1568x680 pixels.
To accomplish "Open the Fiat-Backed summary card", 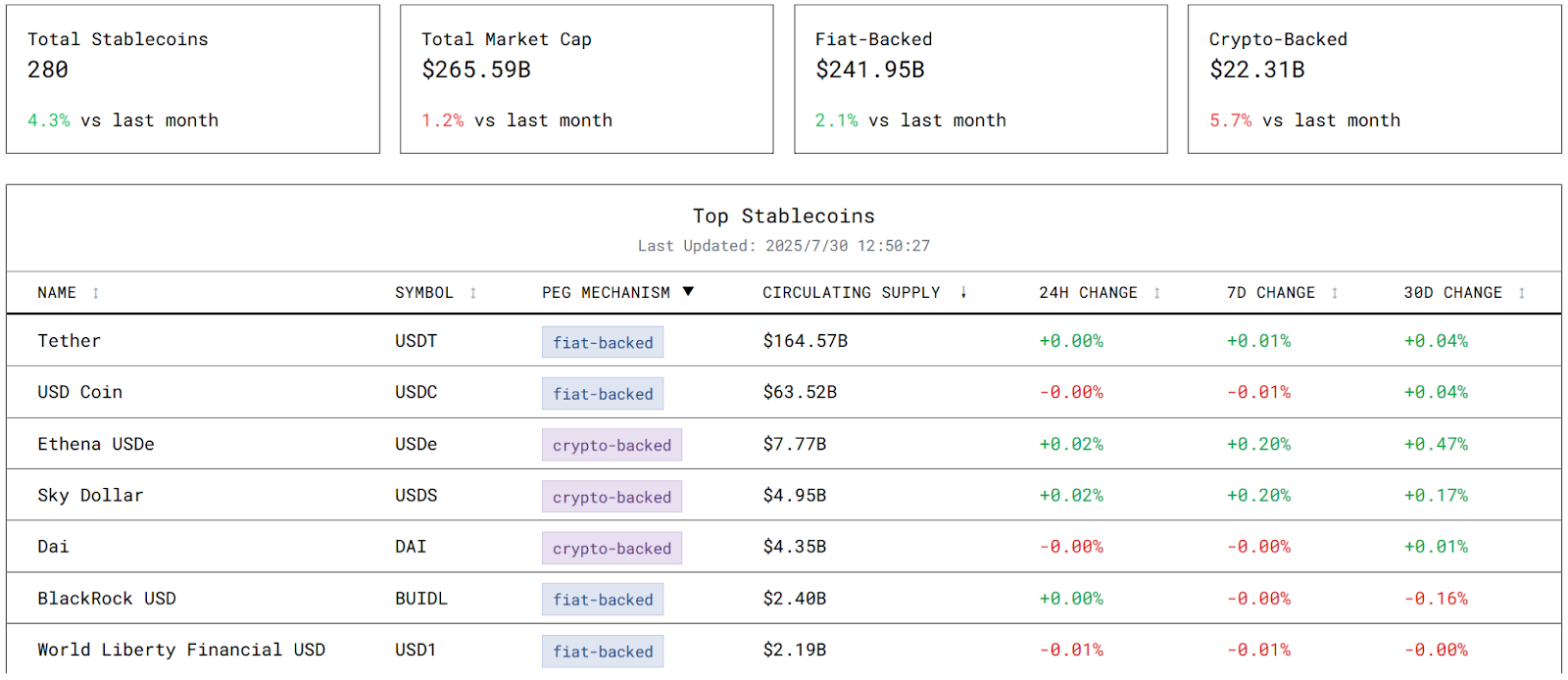I will tap(980, 79).
